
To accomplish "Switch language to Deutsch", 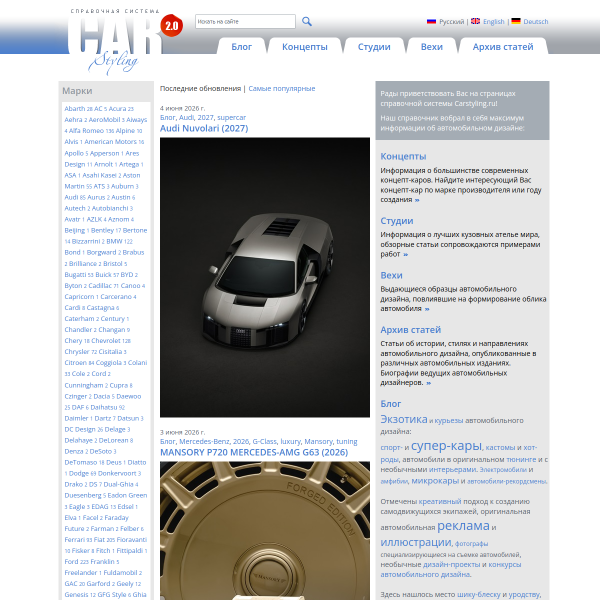I will (536, 22).
